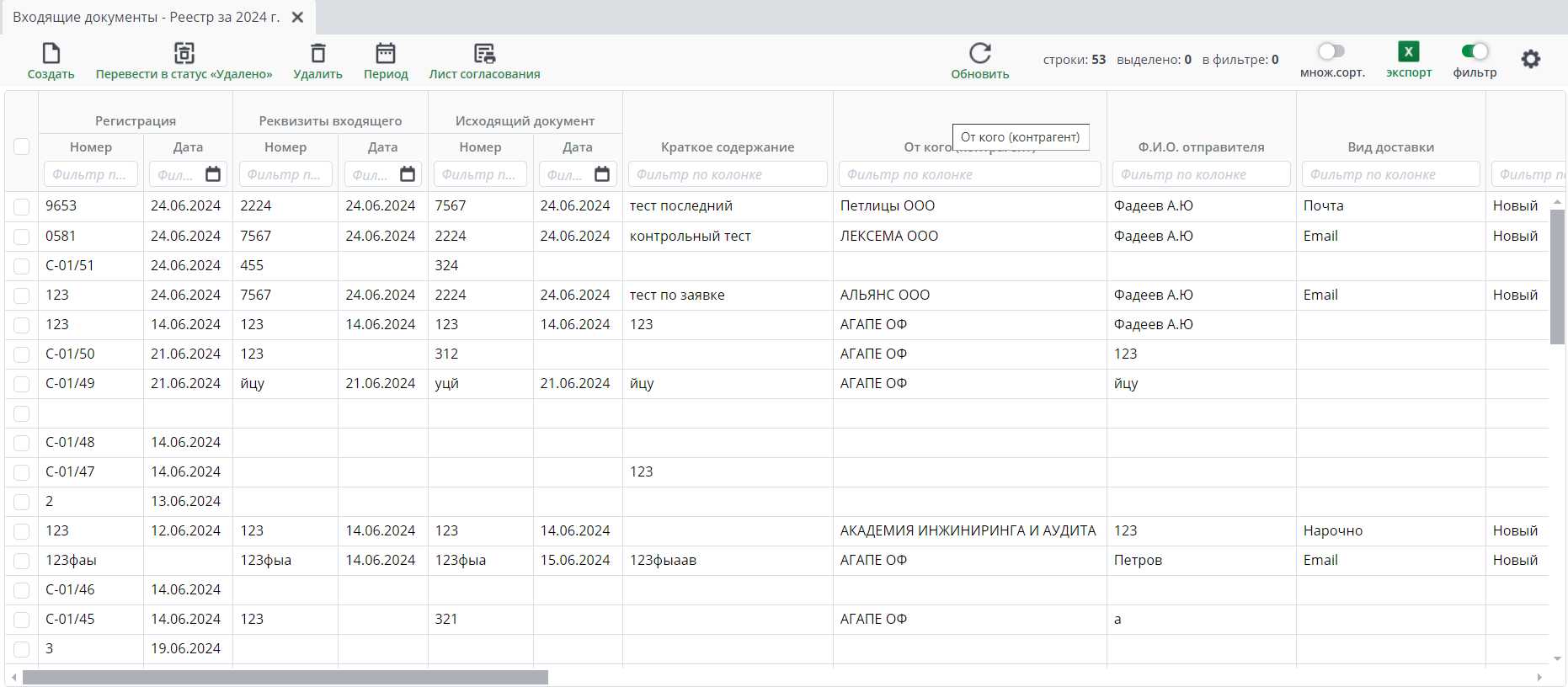The height and width of the screenshot is (687, 1568).
Task: Focus Вид доставки filter field
Action: click(1391, 174)
